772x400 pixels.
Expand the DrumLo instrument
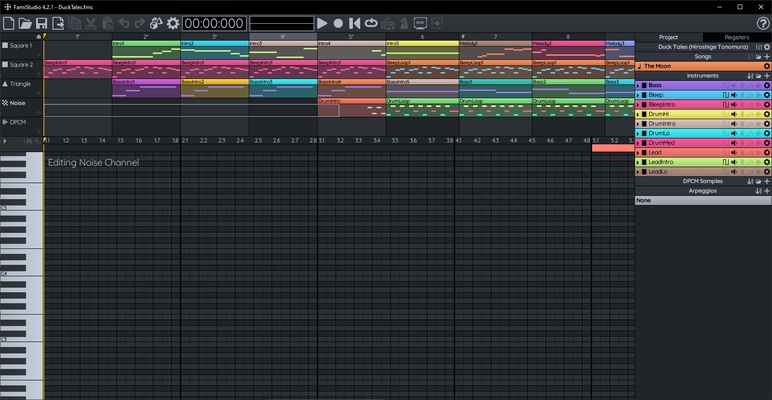click(638, 133)
